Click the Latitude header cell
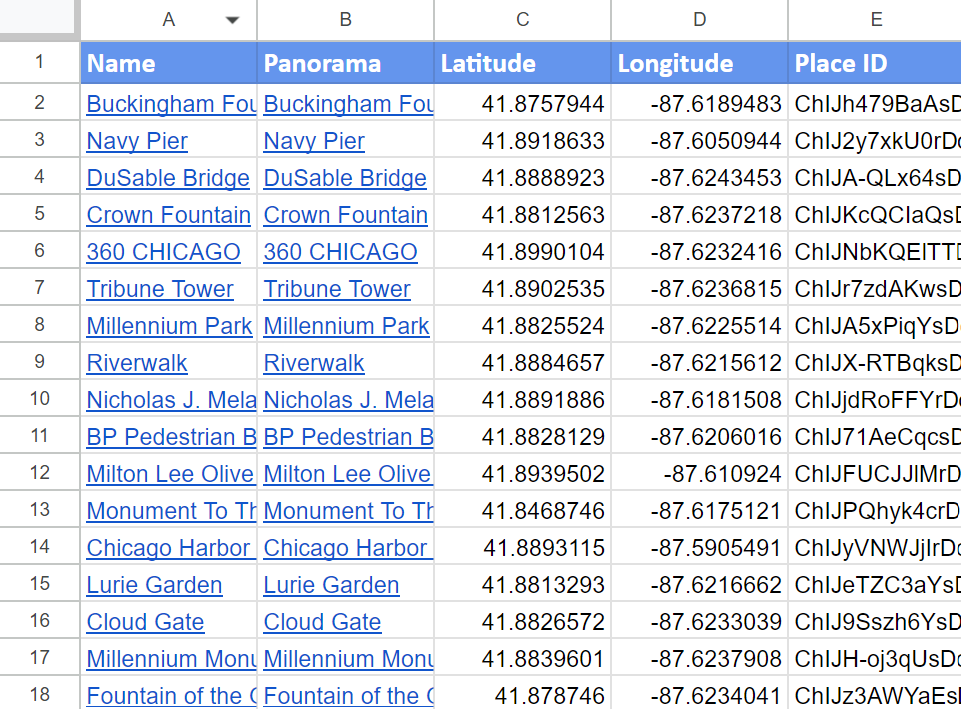Screen dimensions: 961x709 tap(522, 64)
